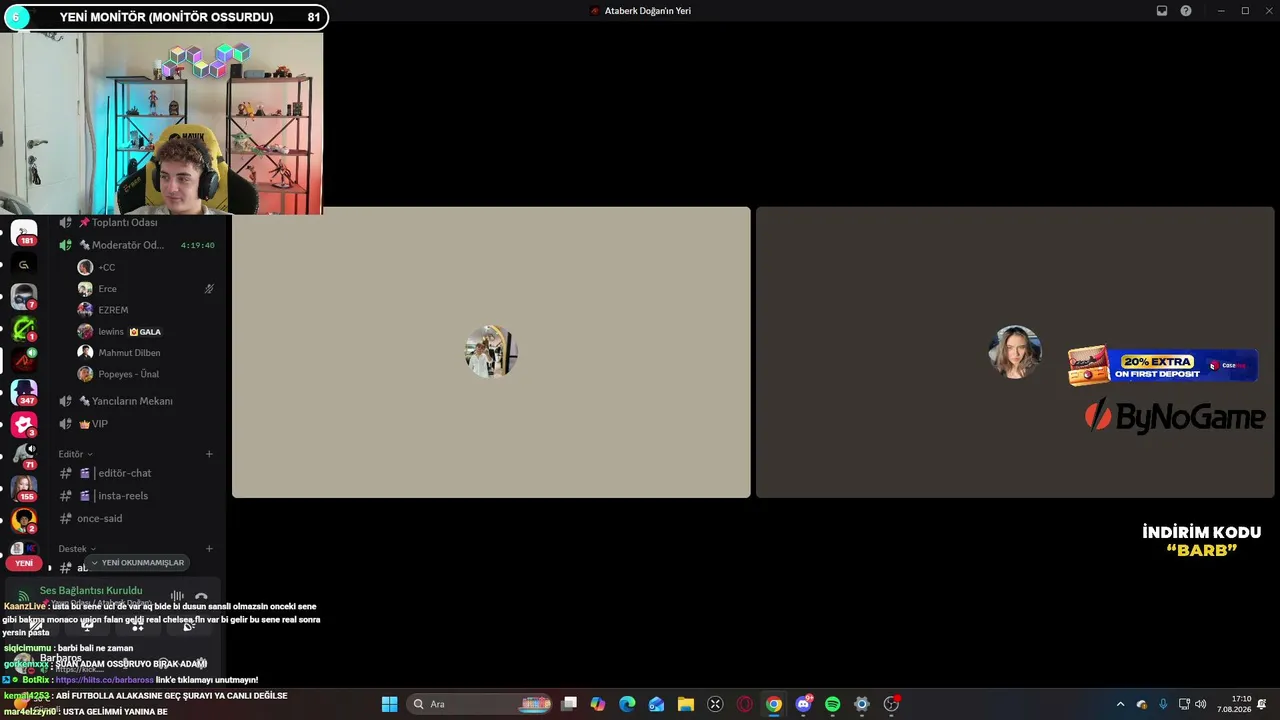Jump to YENİ OKUNMAMIŞLAR unread channels

(x=137, y=563)
